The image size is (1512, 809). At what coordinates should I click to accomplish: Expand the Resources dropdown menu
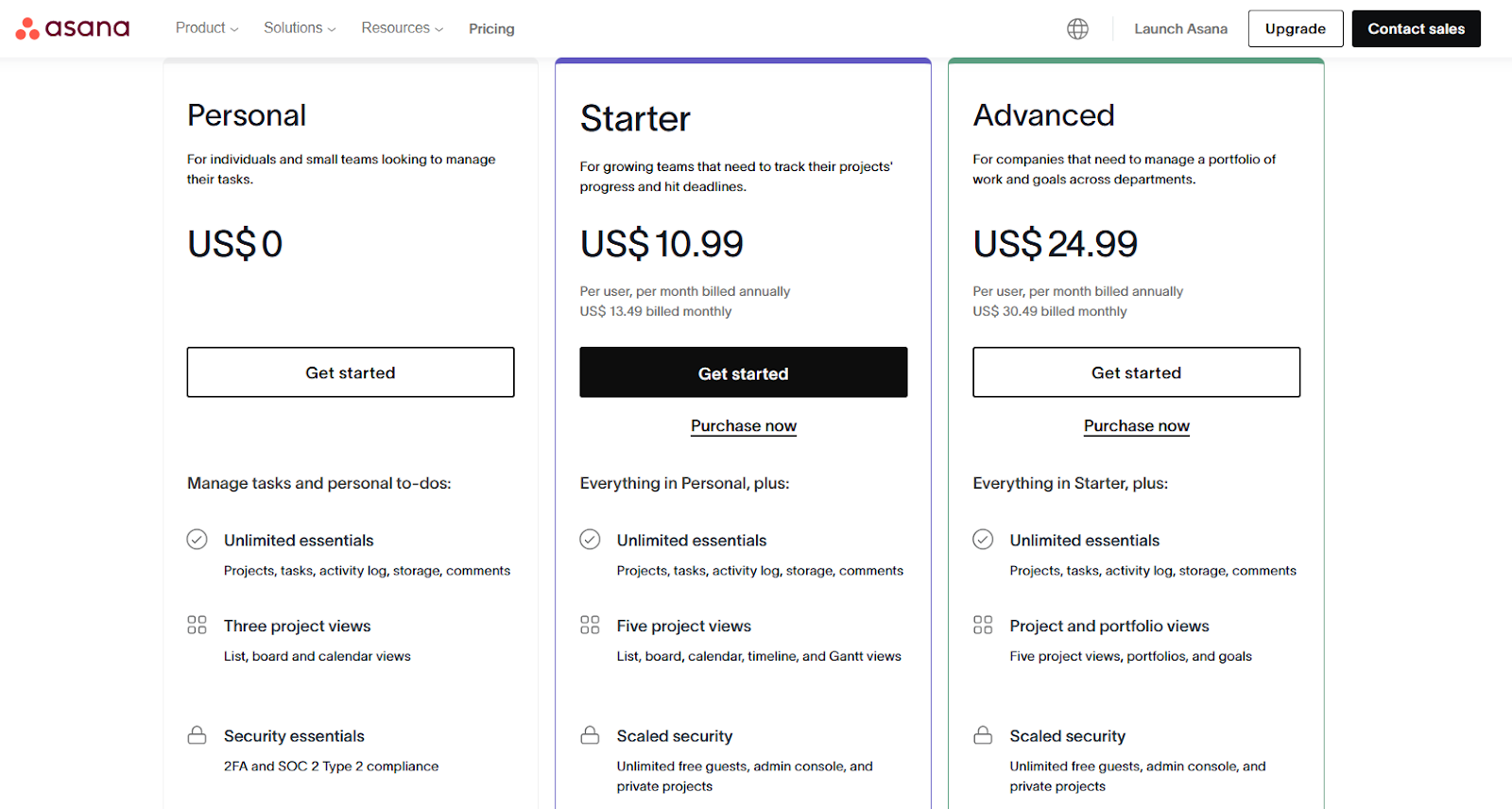402,28
